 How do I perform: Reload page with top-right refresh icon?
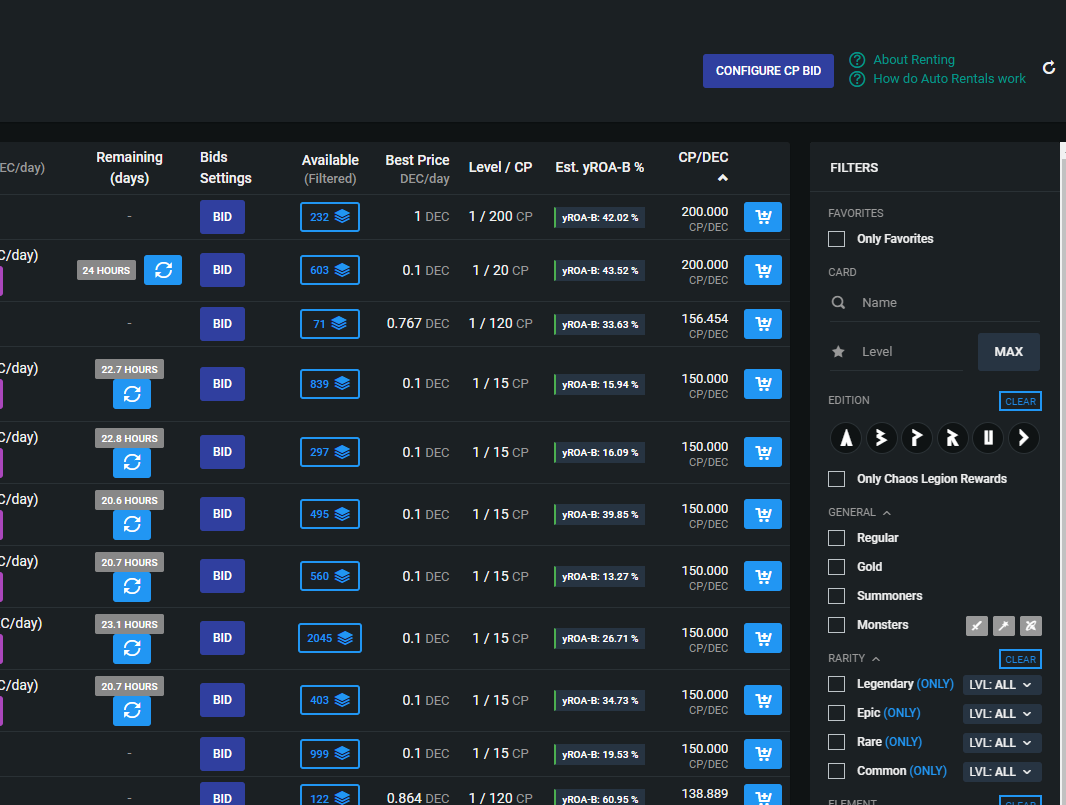(1049, 68)
